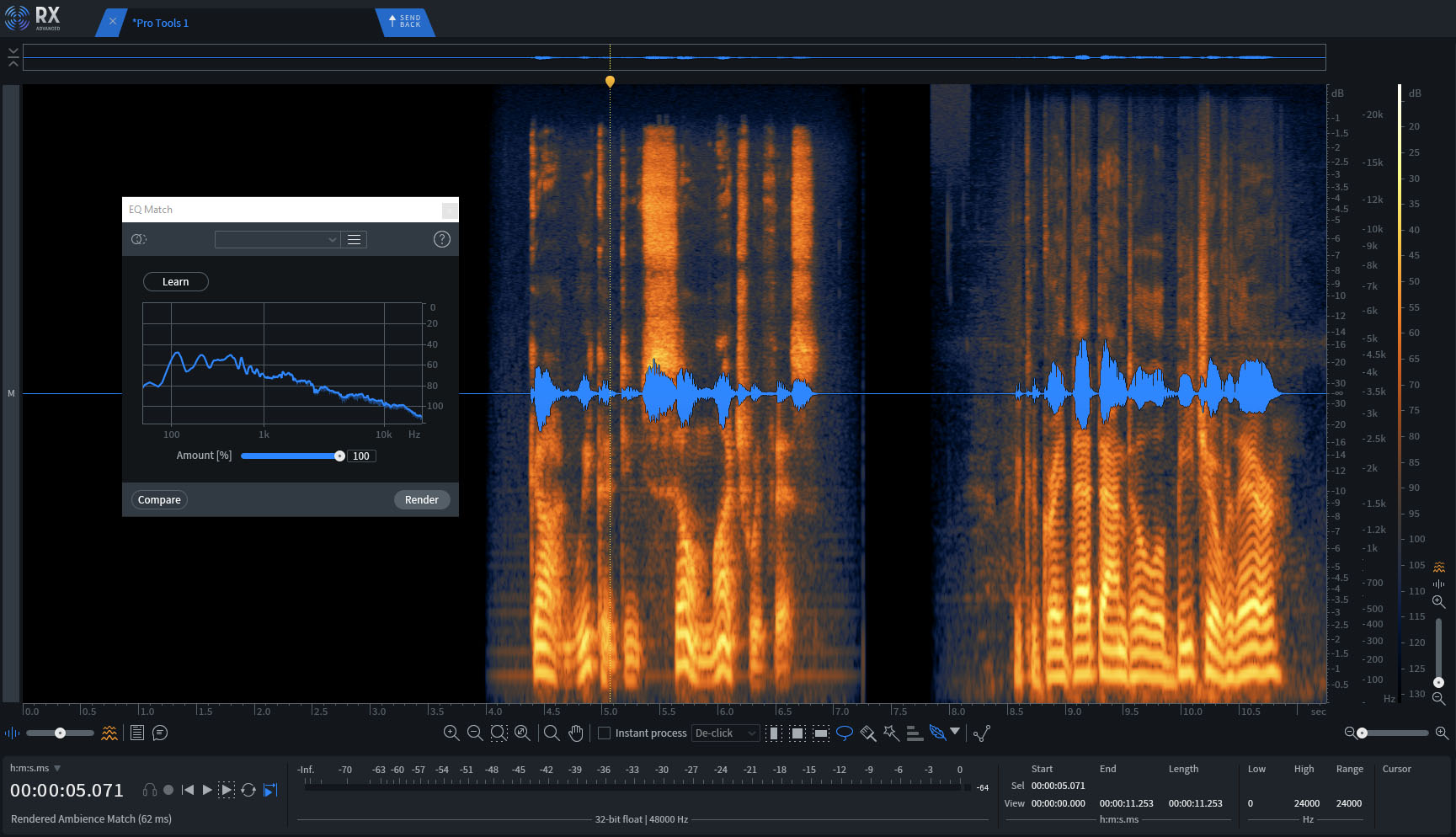Select the time selection tool
The image size is (1456, 837).
coord(774,733)
